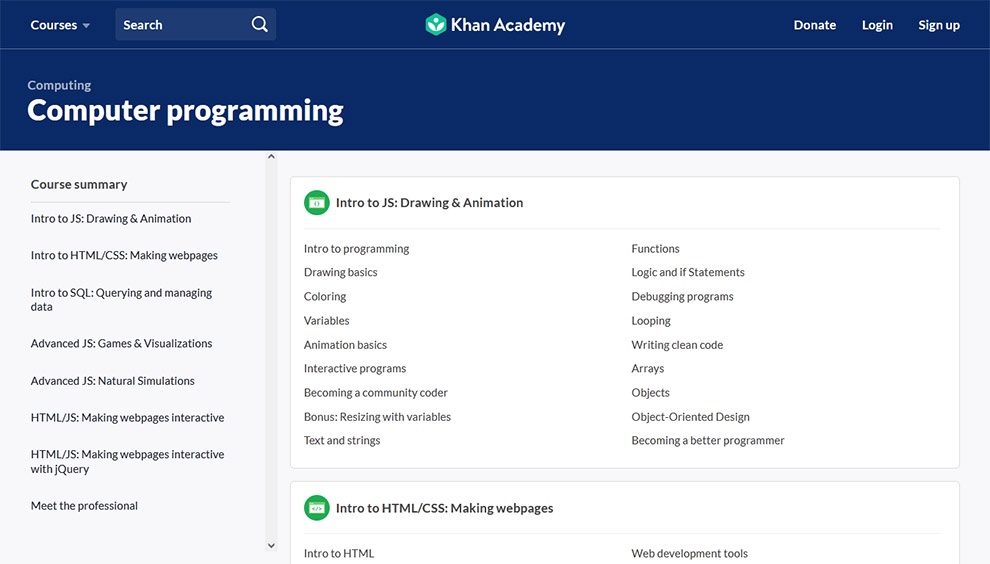Open the Intro to programming lesson
Viewport: 990px width, 564px height.
tap(356, 249)
